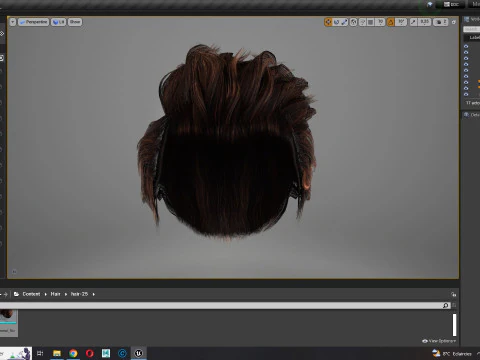480x360 pixels.
Task: Click the Label column header in outliner
Action: pos(474,38)
